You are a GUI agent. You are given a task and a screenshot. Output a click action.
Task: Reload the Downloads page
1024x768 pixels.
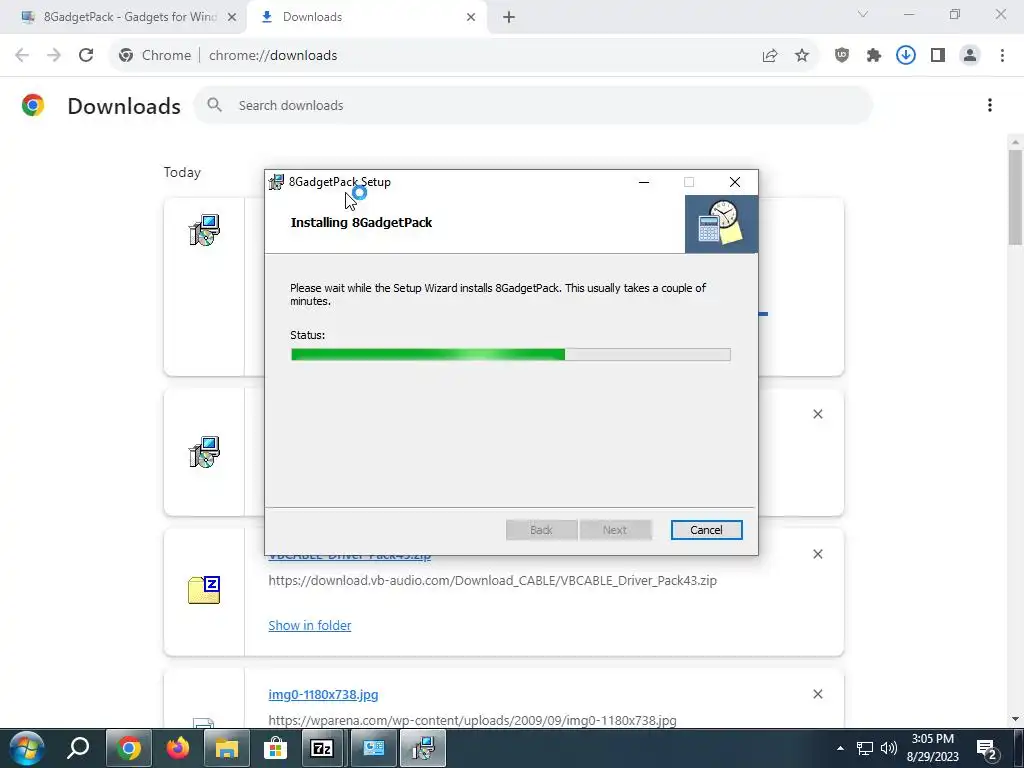(x=86, y=55)
